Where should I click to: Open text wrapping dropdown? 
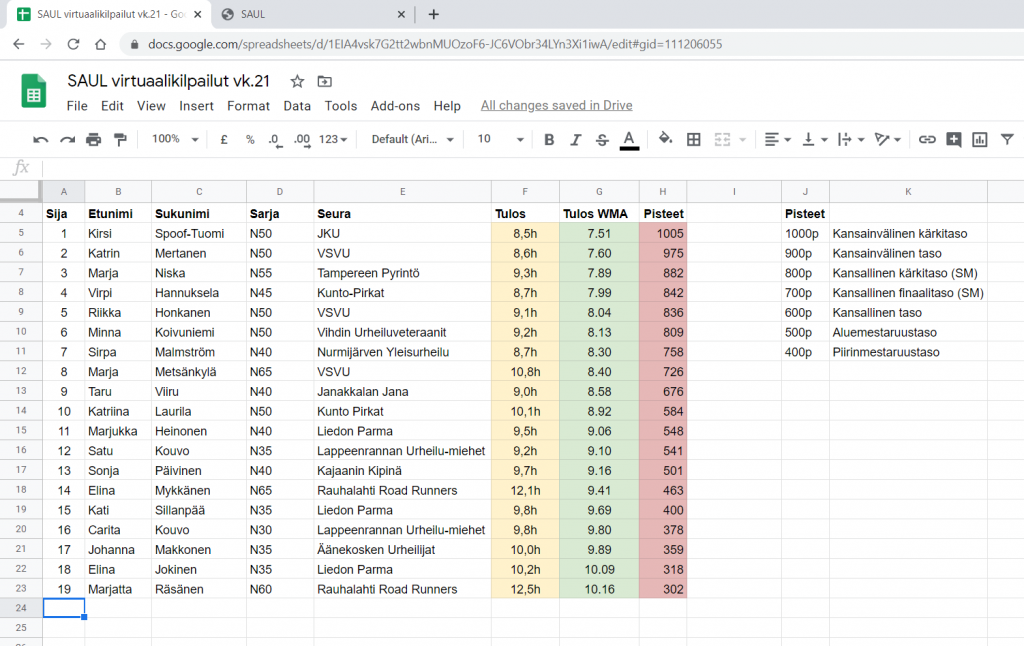[x=851, y=140]
